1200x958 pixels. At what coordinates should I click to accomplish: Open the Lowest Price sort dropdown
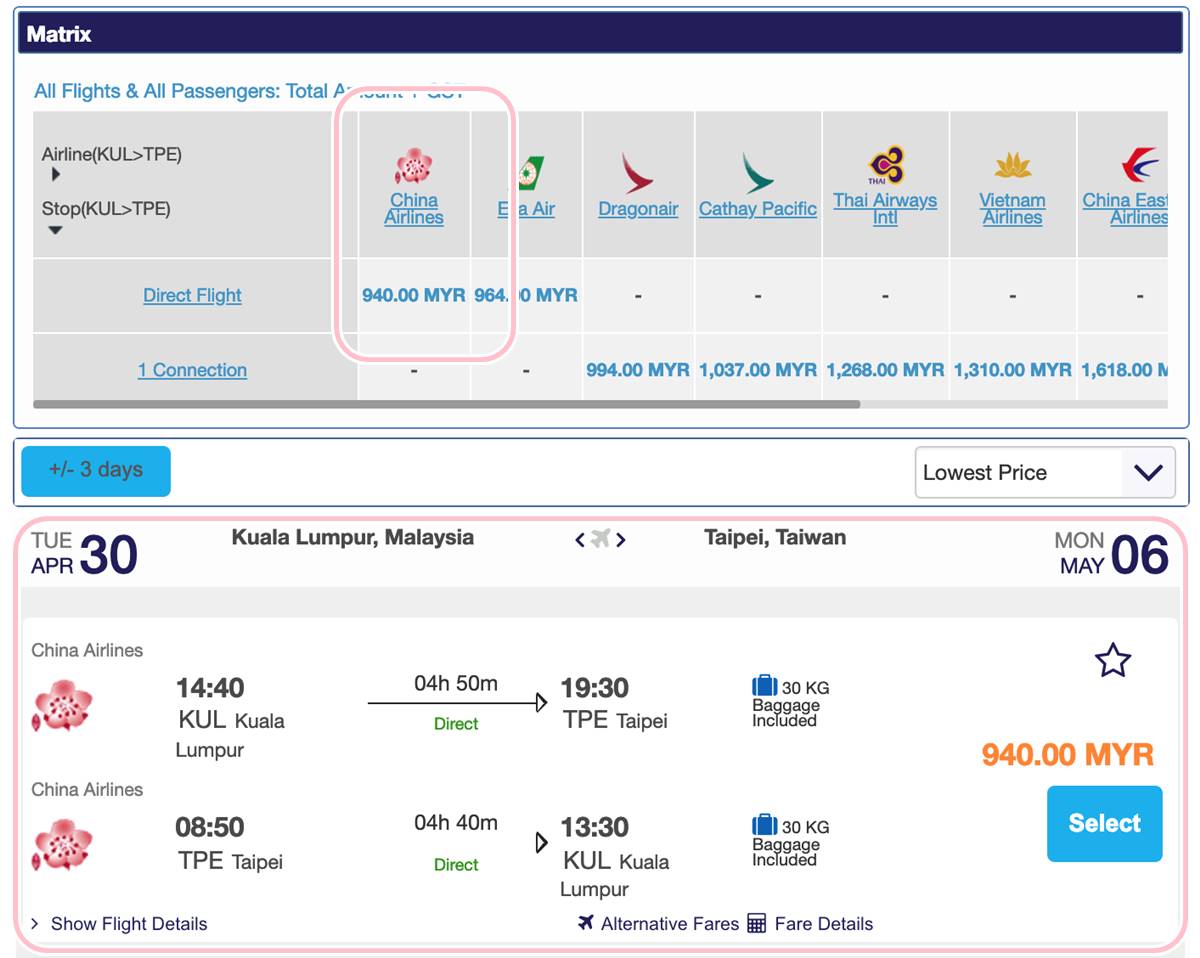coord(1044,473)
